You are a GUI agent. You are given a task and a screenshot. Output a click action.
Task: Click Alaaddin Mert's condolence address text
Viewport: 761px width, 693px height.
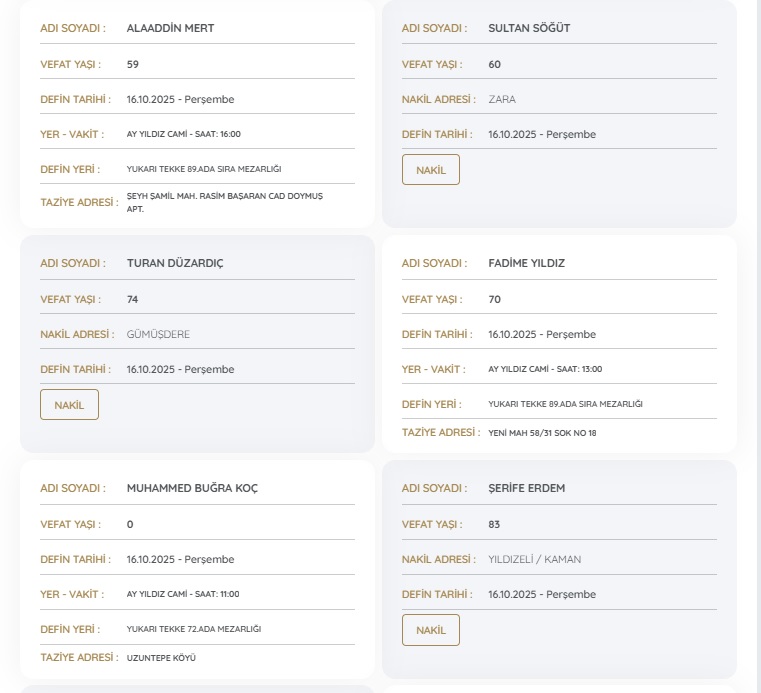[224, 202]
